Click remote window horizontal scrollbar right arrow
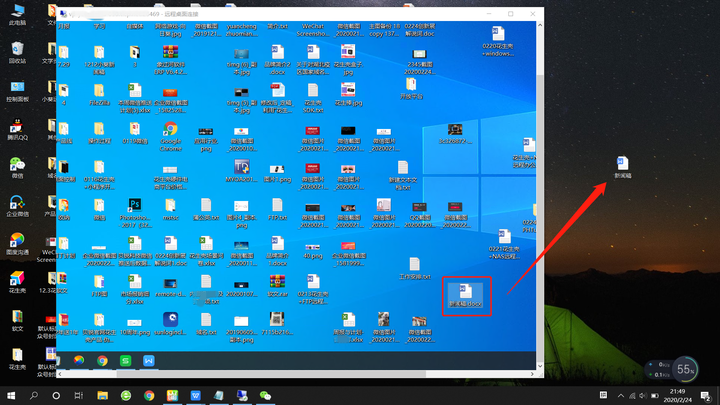Screen dimensions: 720x405 tap(532, 374)
